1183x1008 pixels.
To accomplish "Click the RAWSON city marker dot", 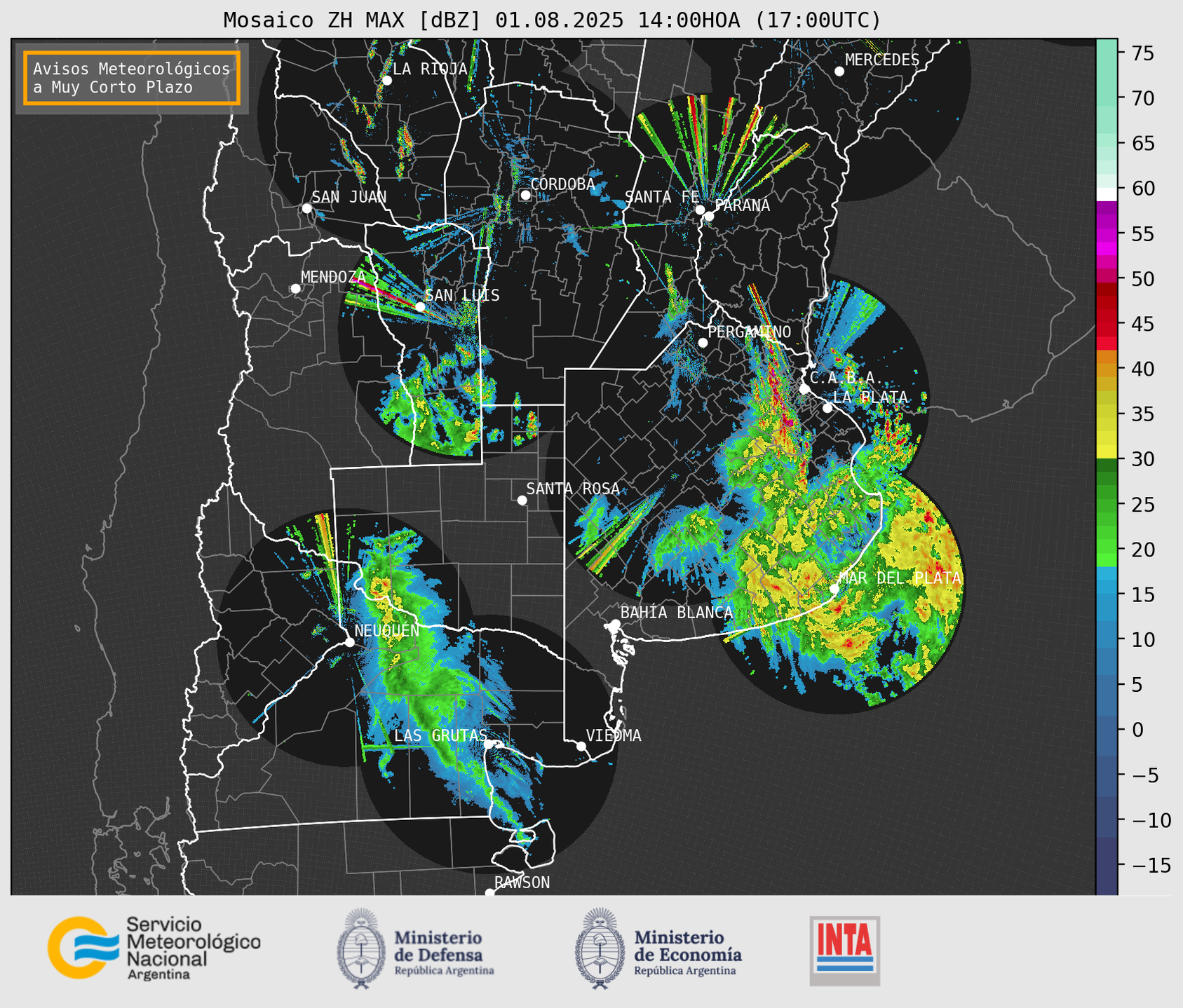I will click(489, 893).
